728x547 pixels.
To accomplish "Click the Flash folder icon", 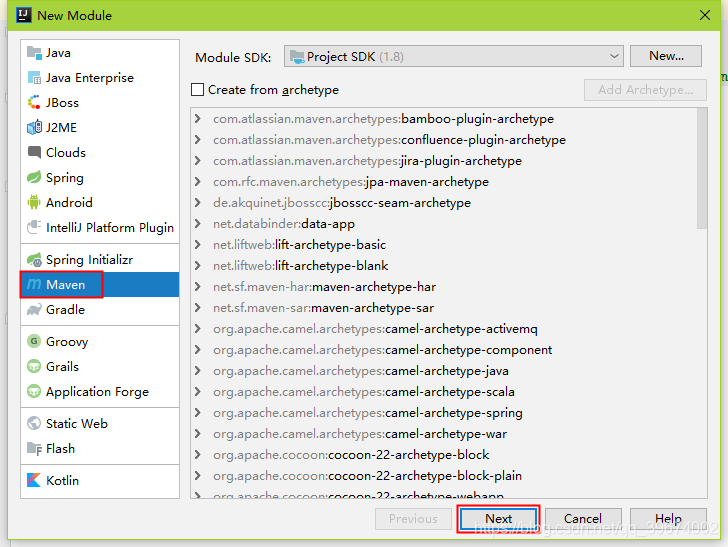I will click(x=34, y=449).
